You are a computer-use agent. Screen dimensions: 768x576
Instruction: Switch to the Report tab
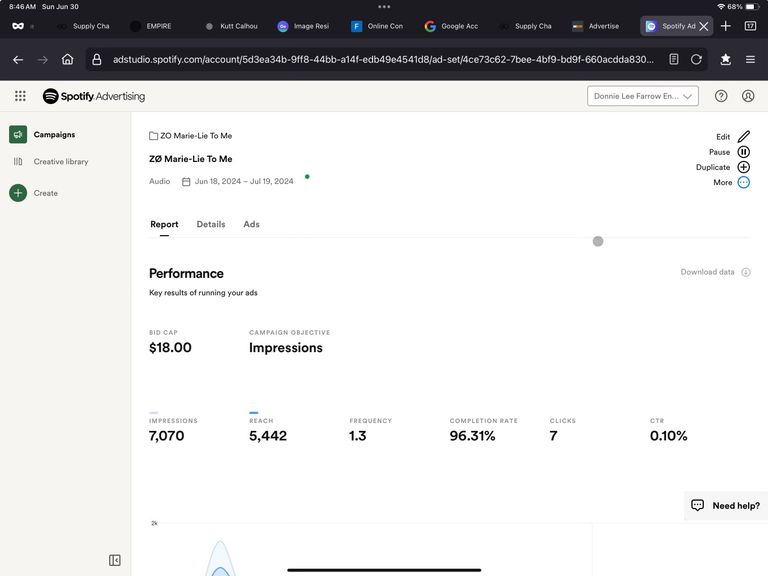coord(164,224)
